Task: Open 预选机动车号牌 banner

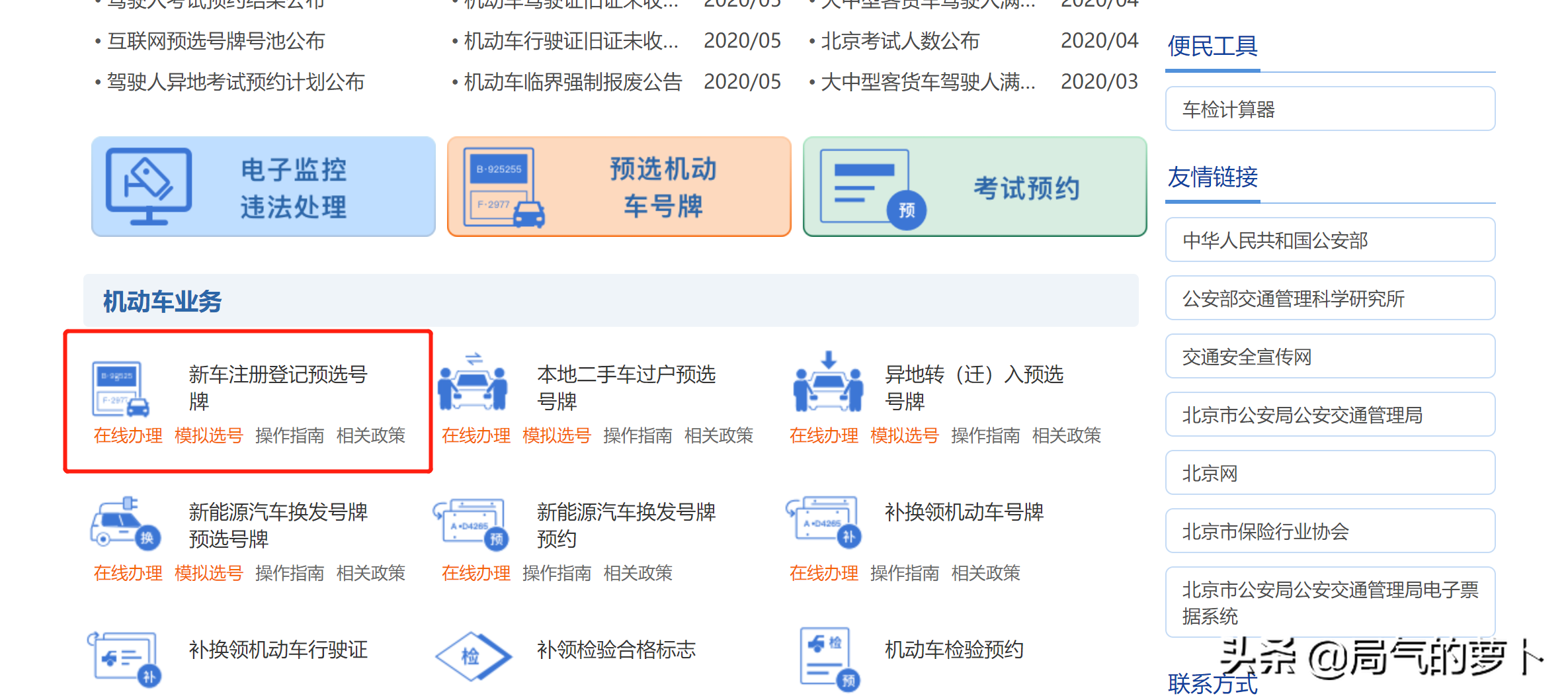Action: pos(619,187)
